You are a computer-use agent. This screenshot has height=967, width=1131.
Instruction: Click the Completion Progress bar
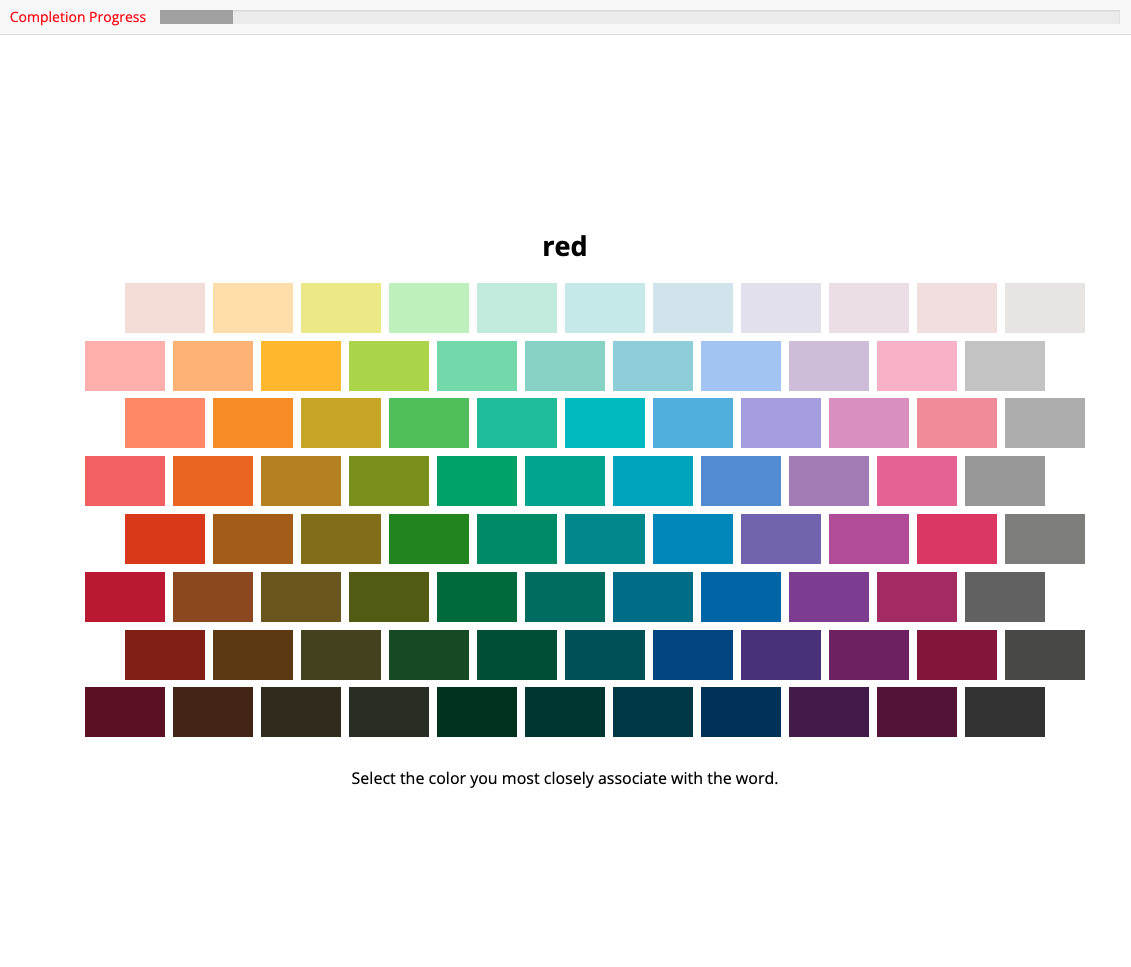point(640,17)
